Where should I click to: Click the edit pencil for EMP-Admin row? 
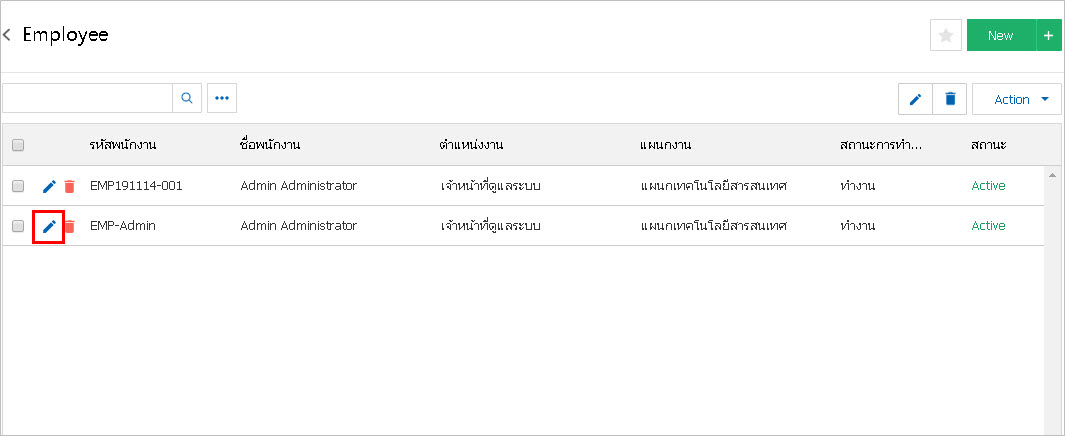(49, 226)
